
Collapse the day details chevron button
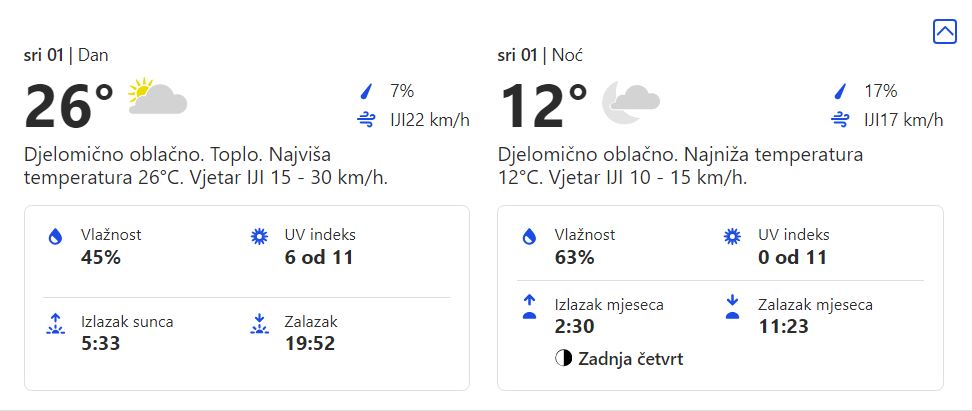[x=944, y=31]
